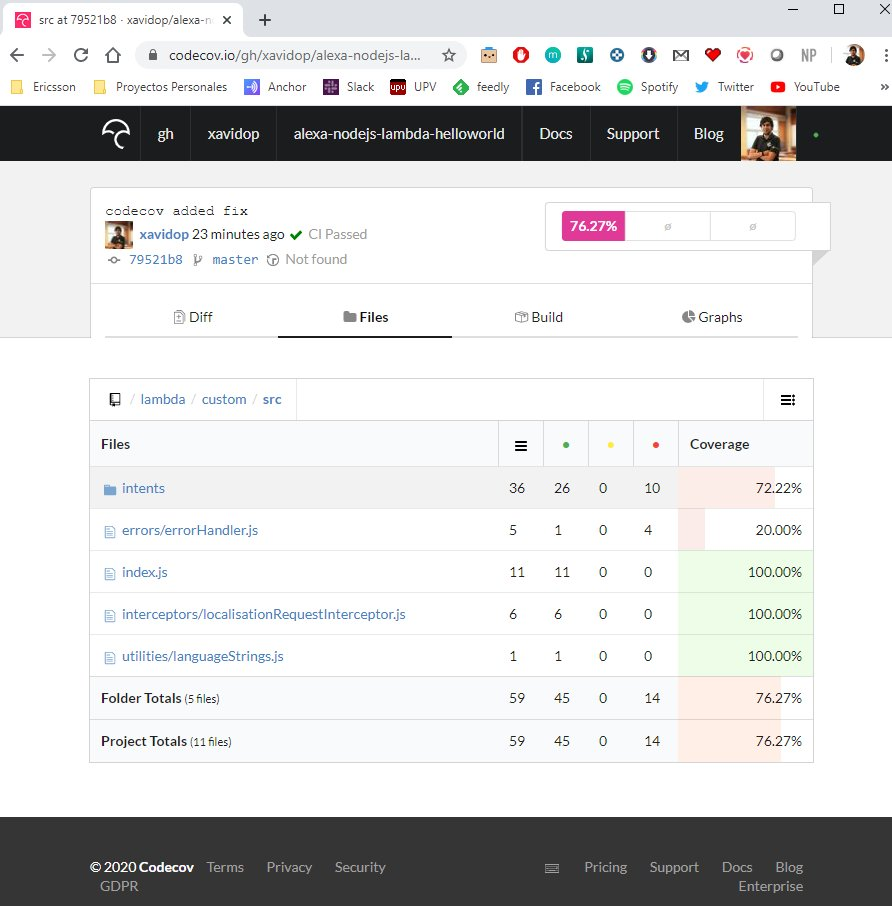The height and width of the screenshot is (906, 892).
Task: Click the xavidop author link in commit
Action: (164, 234)
